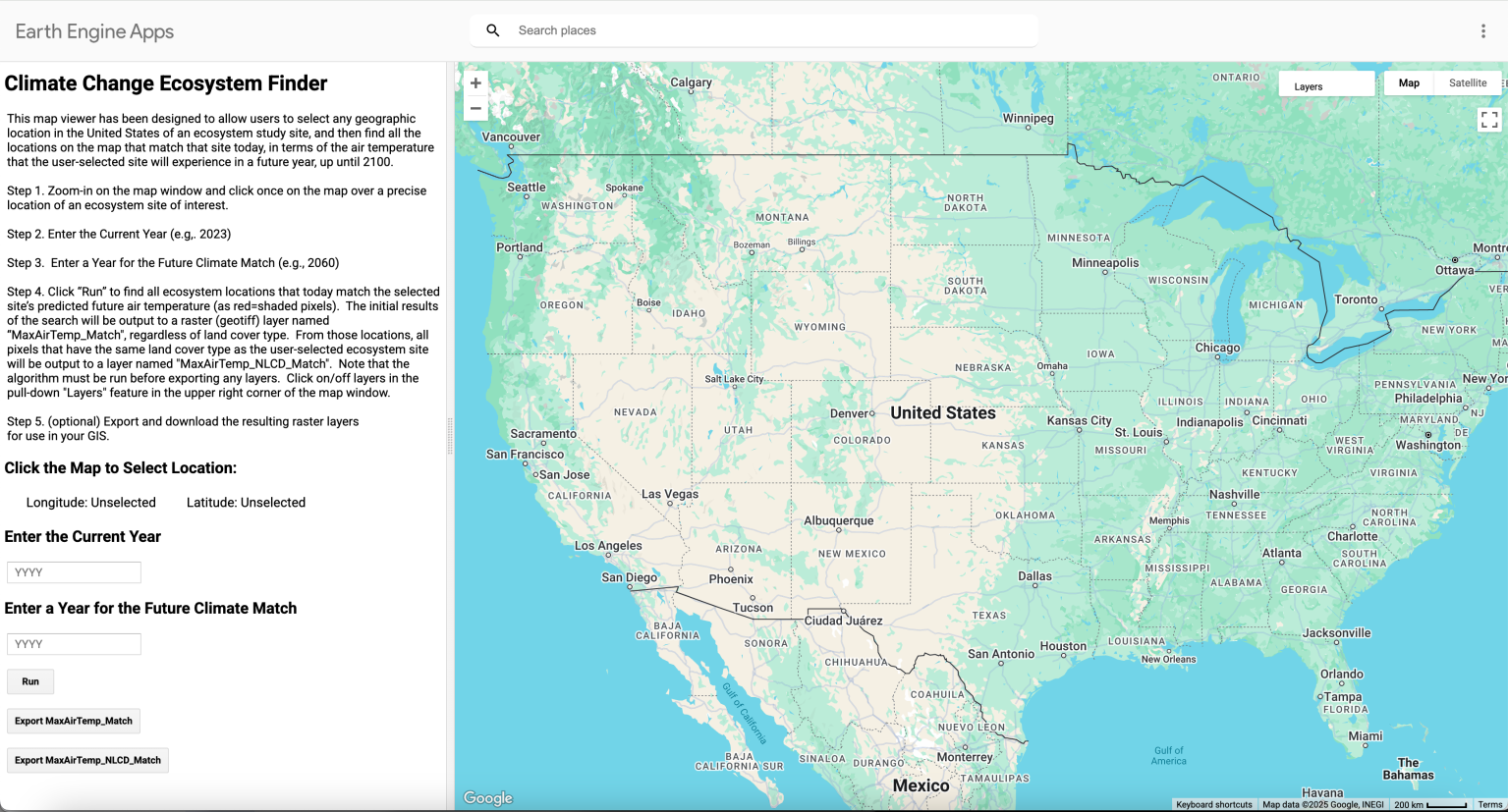Click the WYOMING state label
Screen dimensions: 1508x812
819,327
